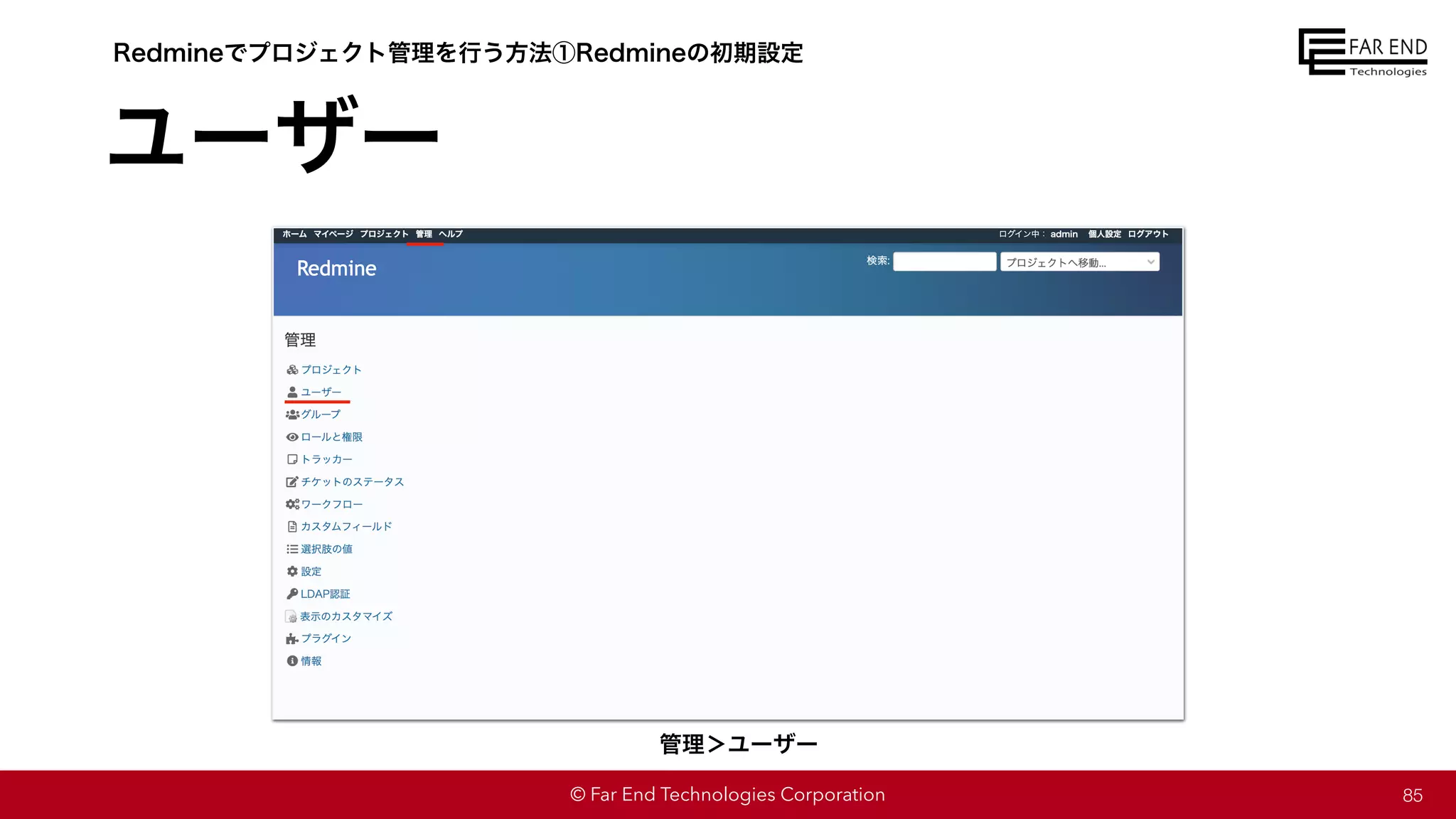Open 個人設定 in the top bar
The height and width of the screenshot is (819, 1456).
pos(1105,234)
